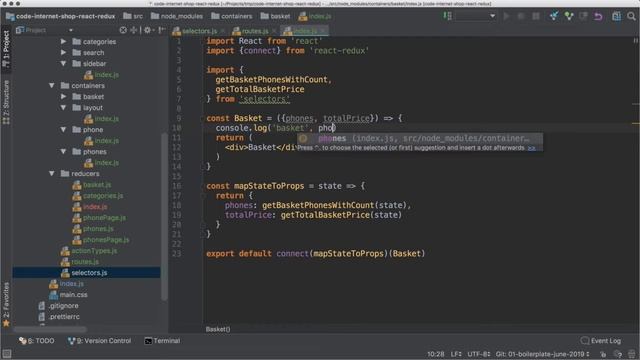Click the collapse-all icon in Project panel header
The image size is (640, 360).
tap(133, 30)
